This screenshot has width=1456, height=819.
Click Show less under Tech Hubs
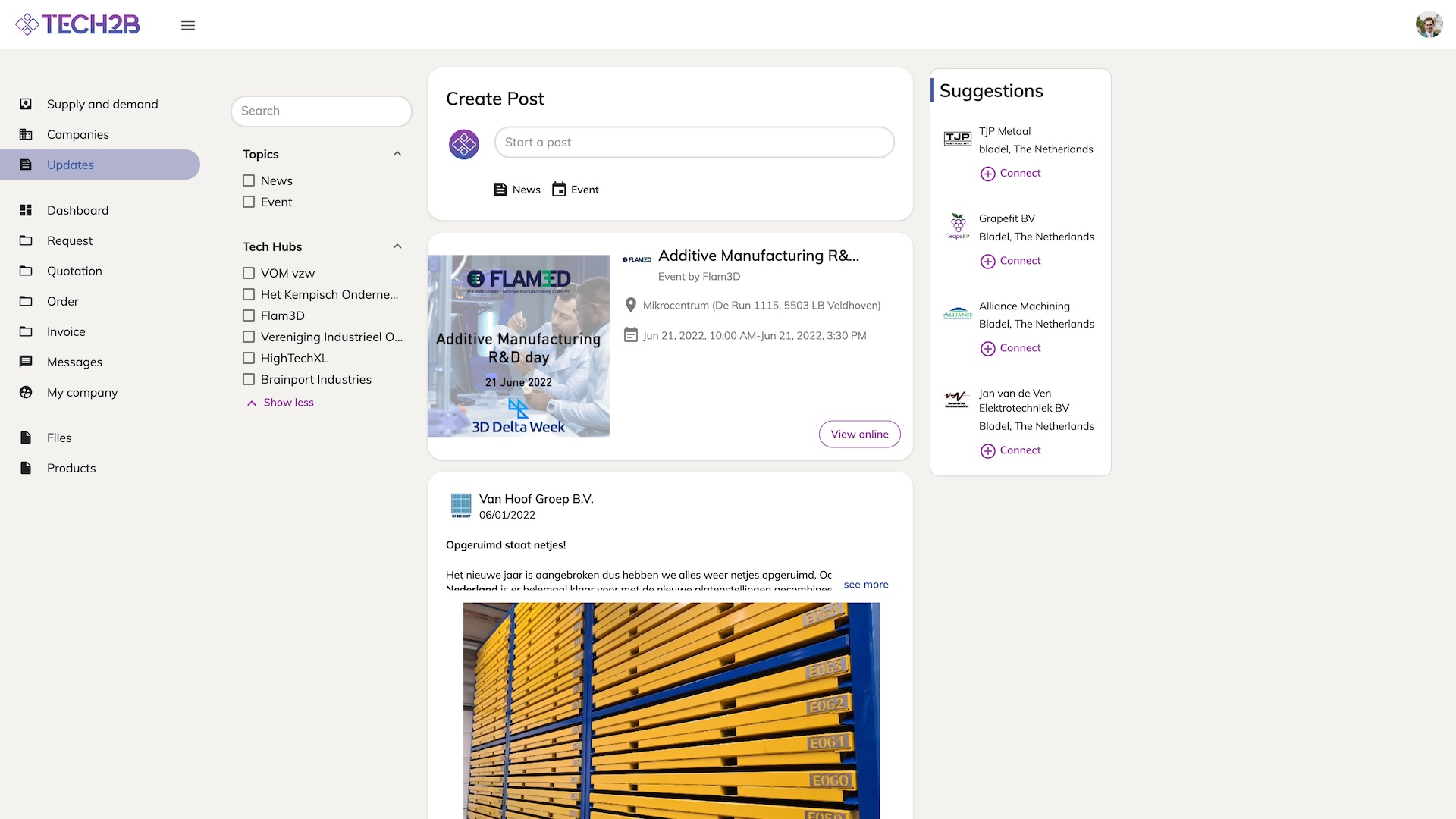(x=288, y=403)
